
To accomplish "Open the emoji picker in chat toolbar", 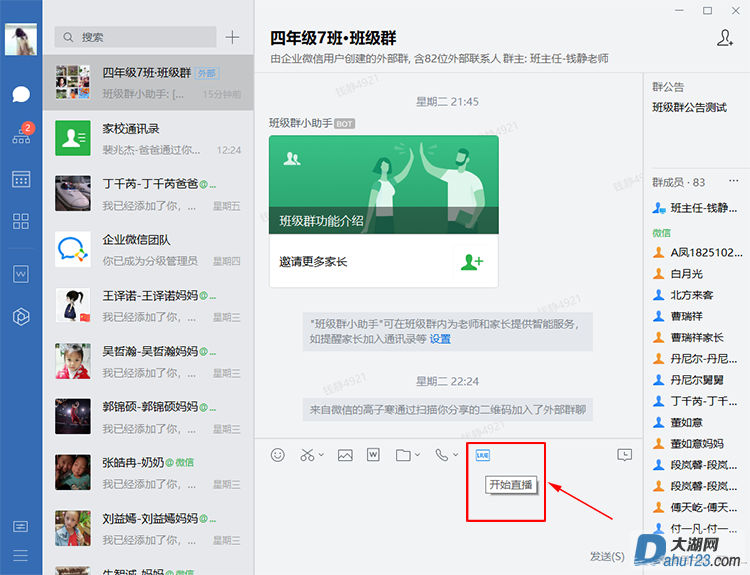I will tap(277, 455).
